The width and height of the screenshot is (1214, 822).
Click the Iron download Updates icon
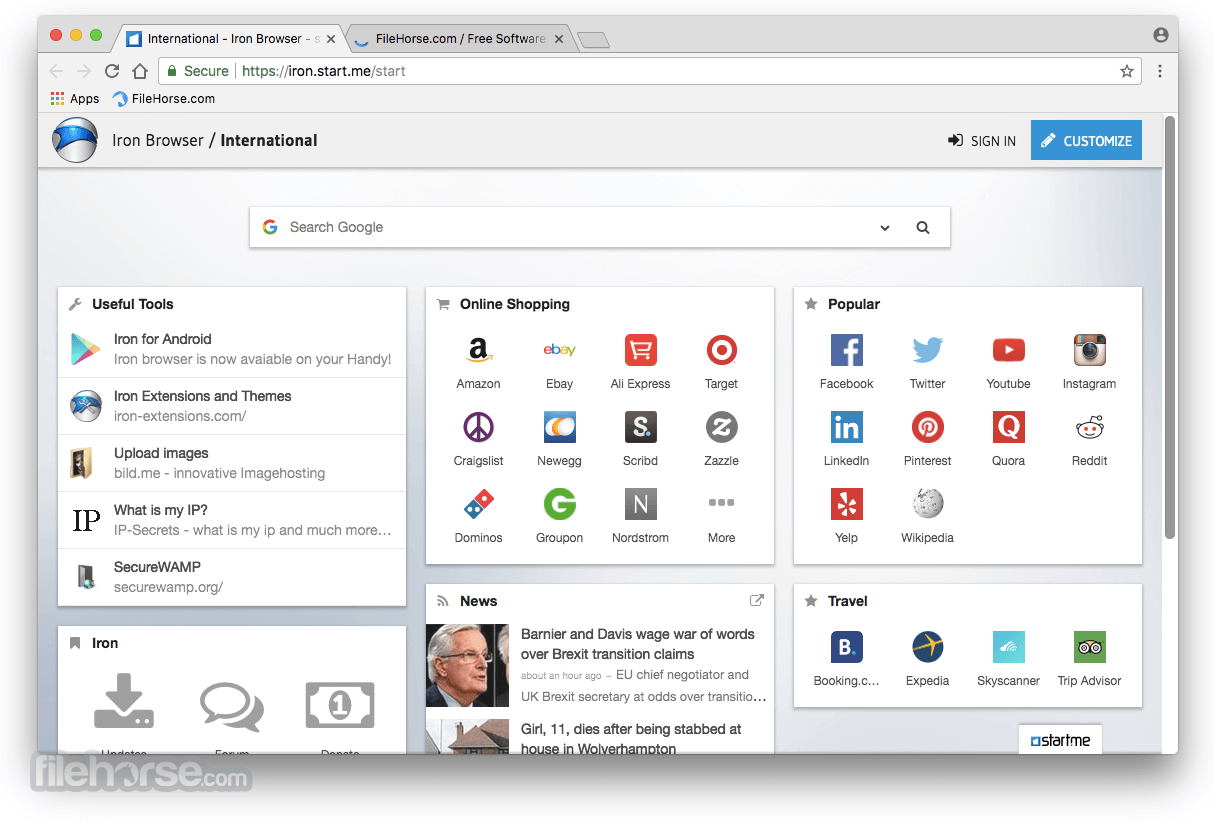pyautogui.click(x=124, y=702)
